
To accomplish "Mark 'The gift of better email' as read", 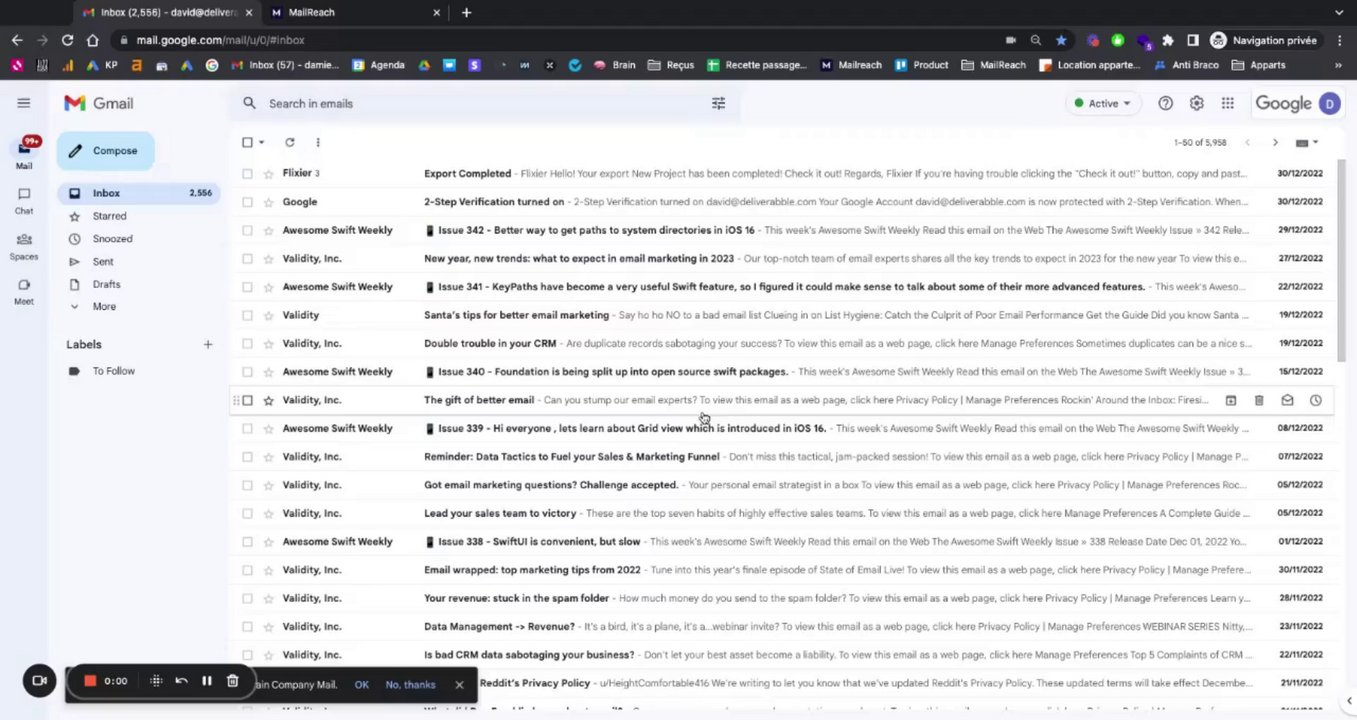I will [x=1287, y=400].
